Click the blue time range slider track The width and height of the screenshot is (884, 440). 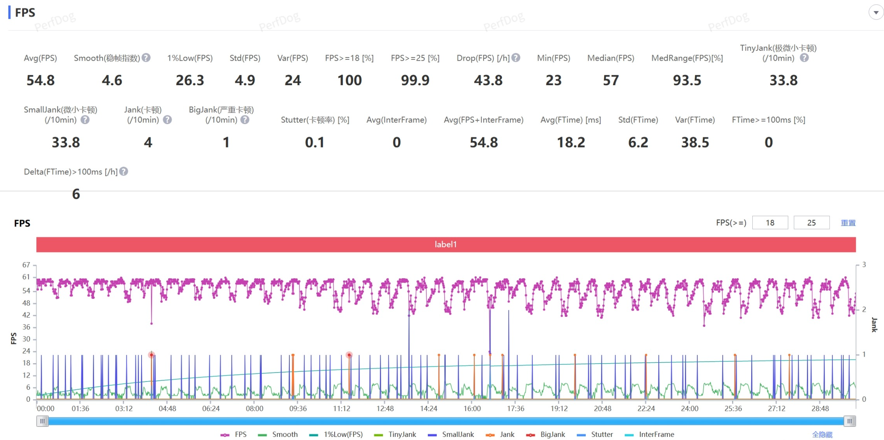[x=446, y=421]
